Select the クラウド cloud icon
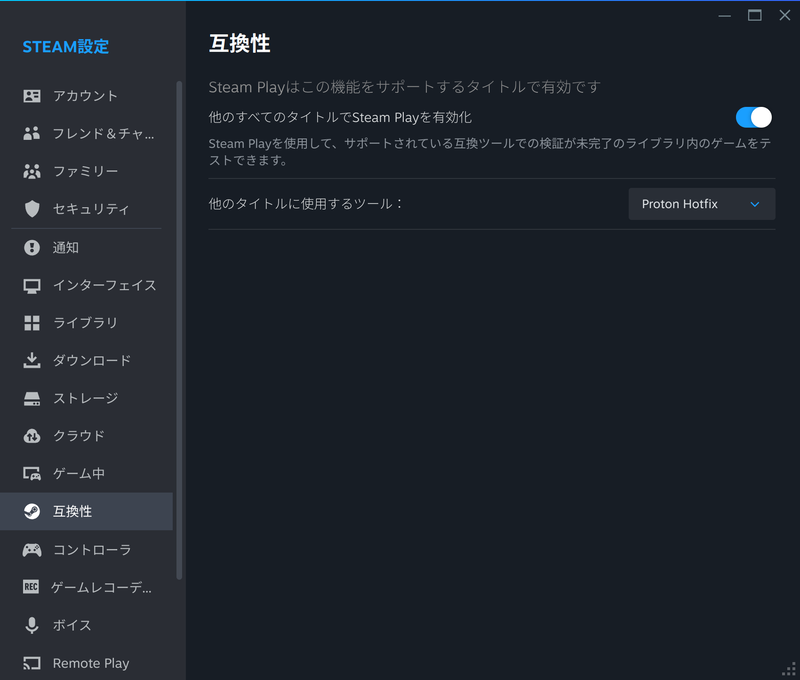This screenshot has width=800, height=680. [33, 435]
